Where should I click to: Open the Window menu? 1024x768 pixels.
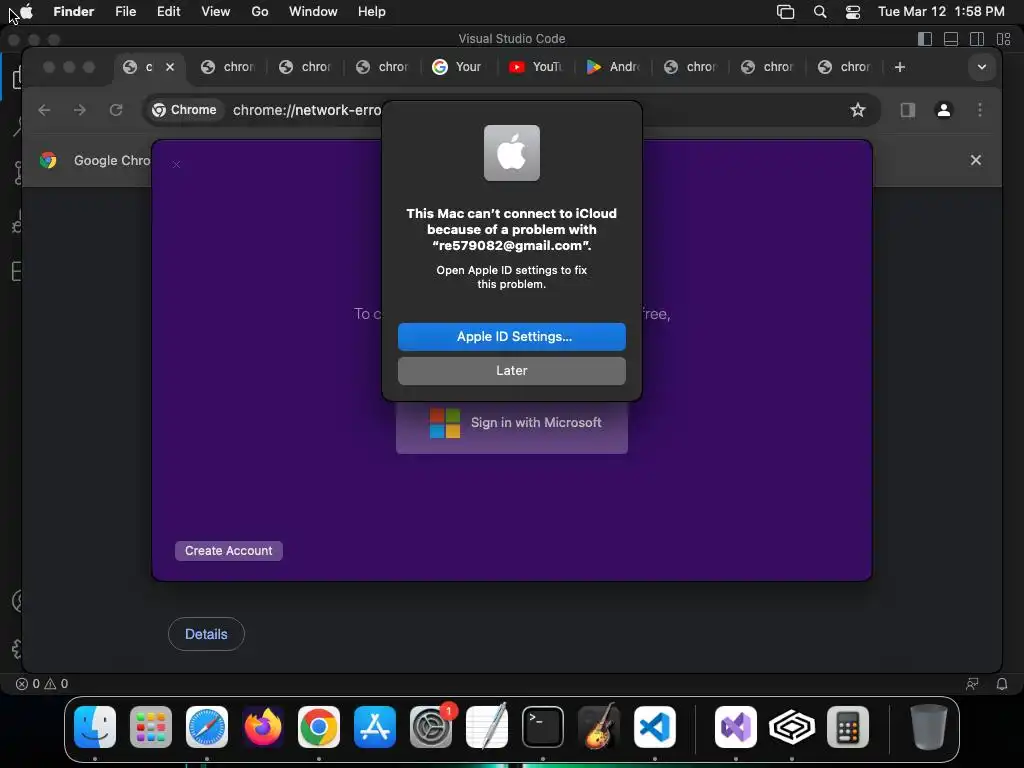coord(313,12)
